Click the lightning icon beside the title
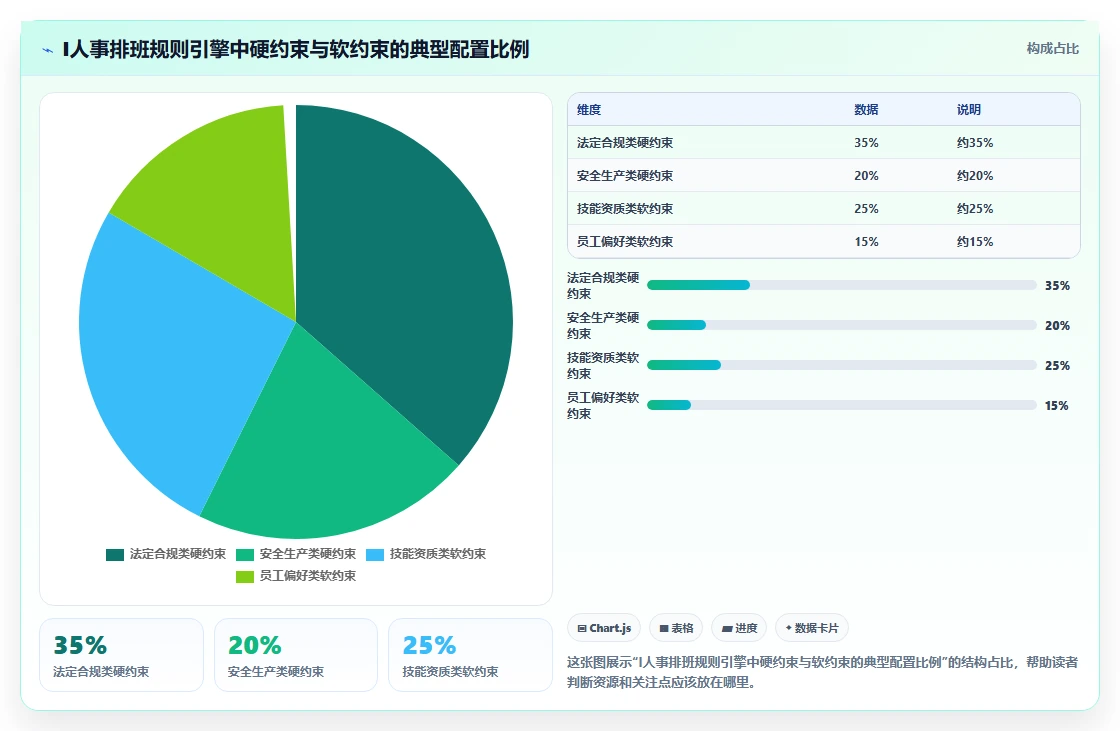The image size is (1120, 731). (x=48, y=50)
